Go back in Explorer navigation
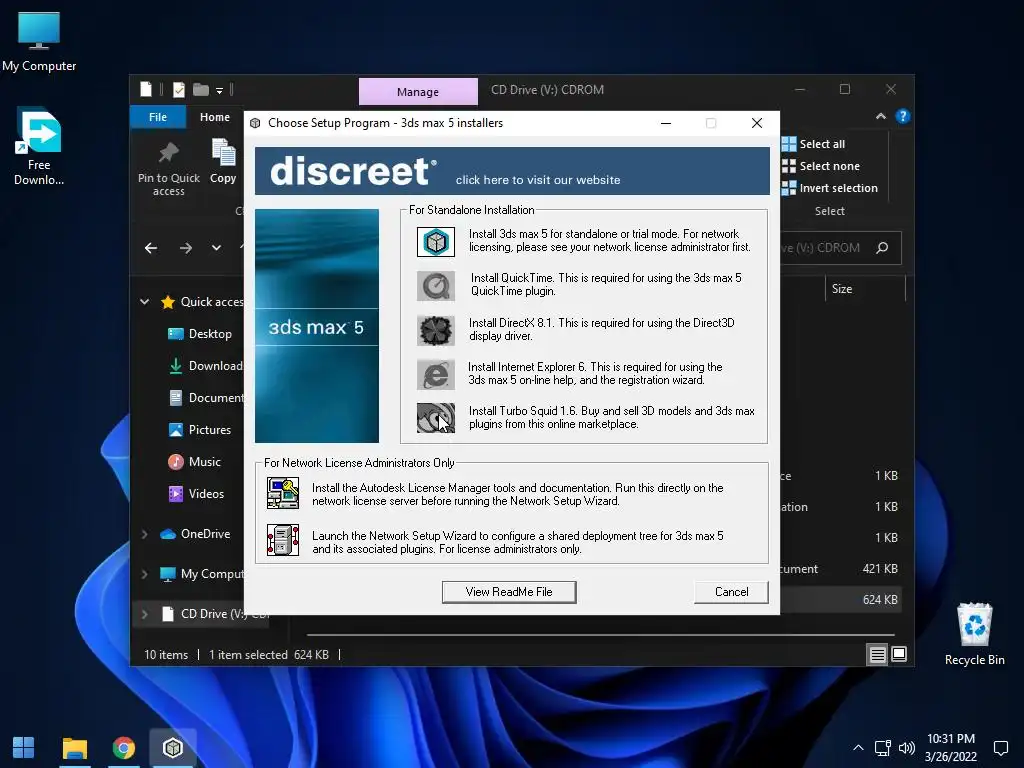 pos(151,248)
